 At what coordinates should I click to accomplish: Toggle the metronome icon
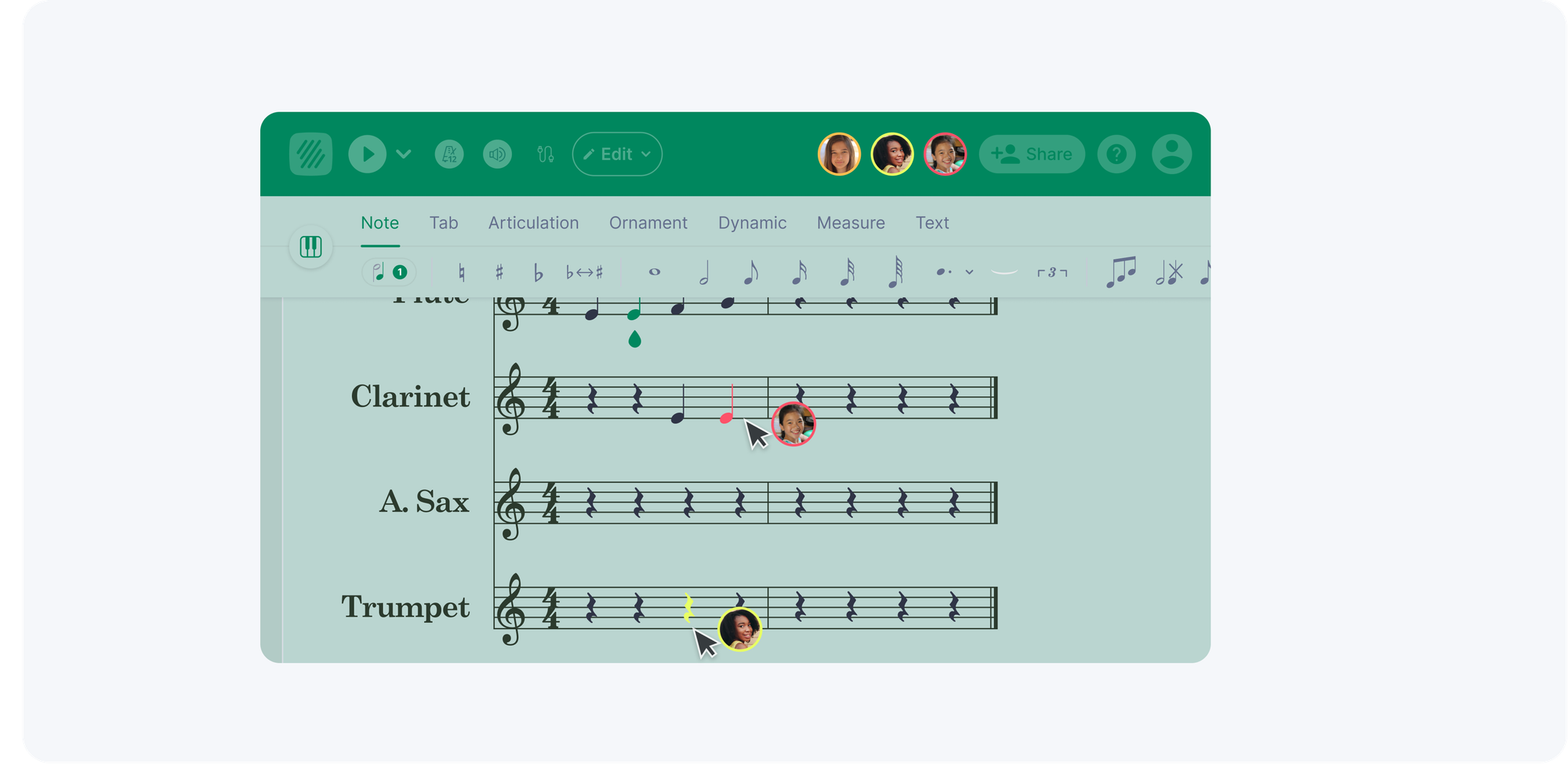tap(449, 154)
